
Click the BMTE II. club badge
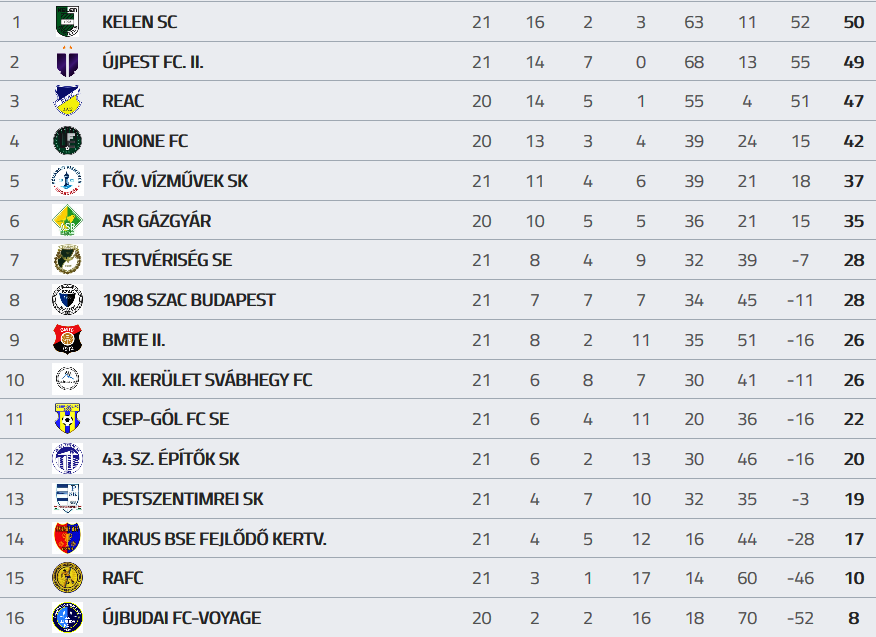[x=67, y=340]
